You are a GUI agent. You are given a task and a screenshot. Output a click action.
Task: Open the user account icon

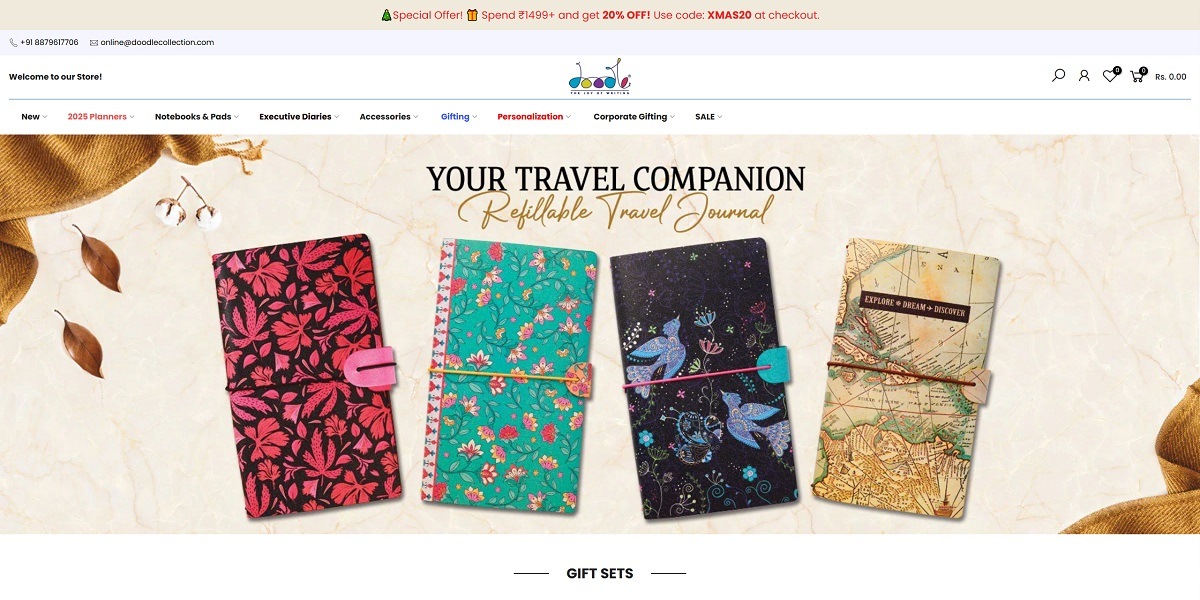tap(1084, 76)
